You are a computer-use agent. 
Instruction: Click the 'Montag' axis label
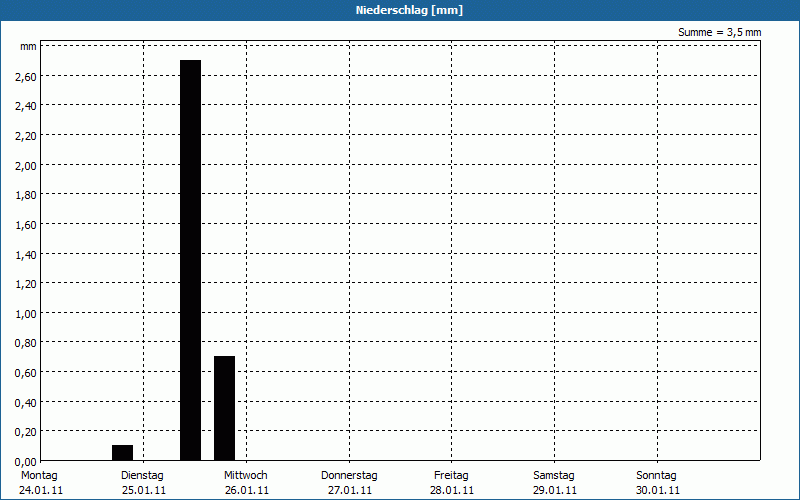(39, 475)
